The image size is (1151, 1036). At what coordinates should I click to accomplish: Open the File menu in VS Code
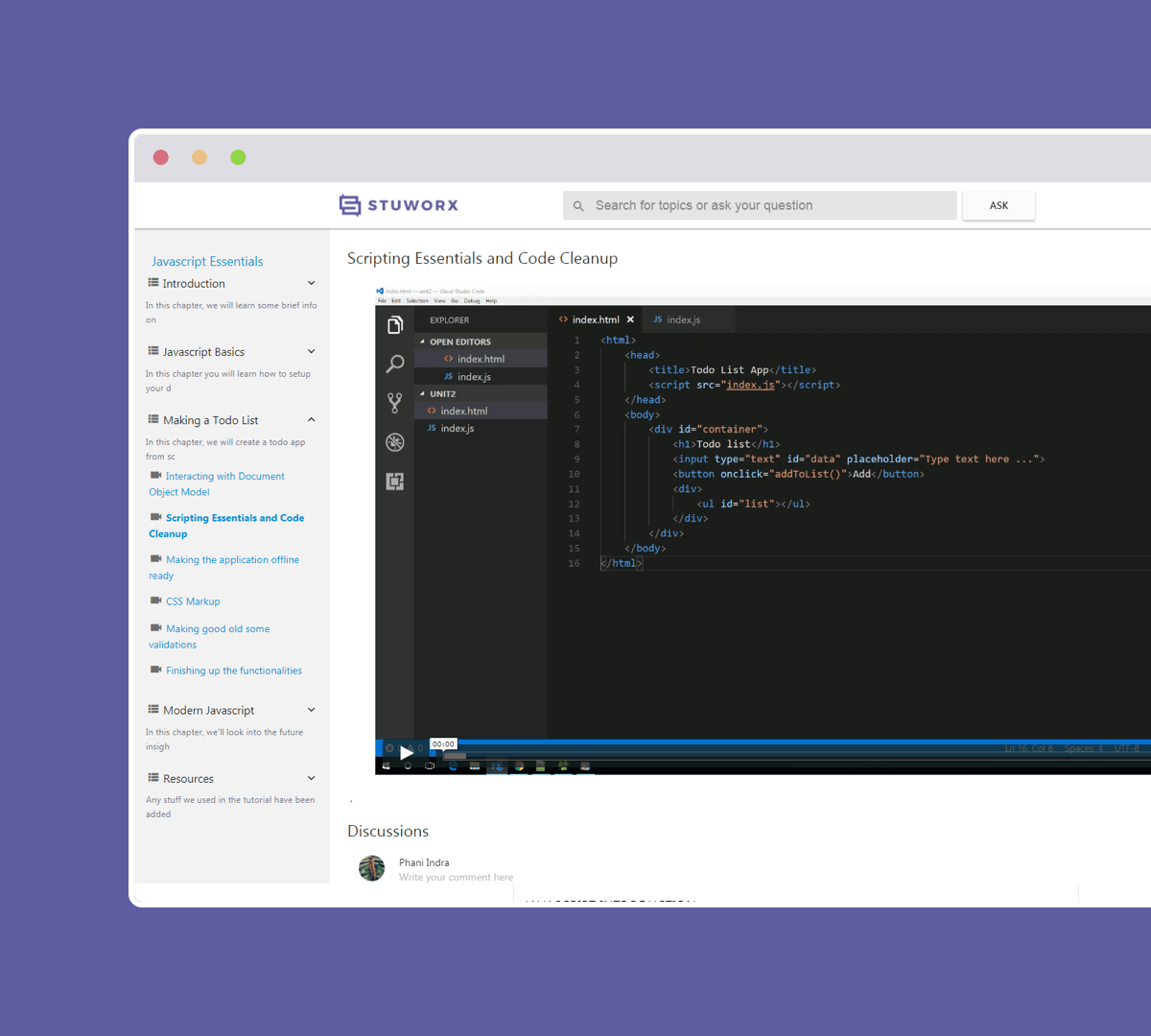pos(382,300)
